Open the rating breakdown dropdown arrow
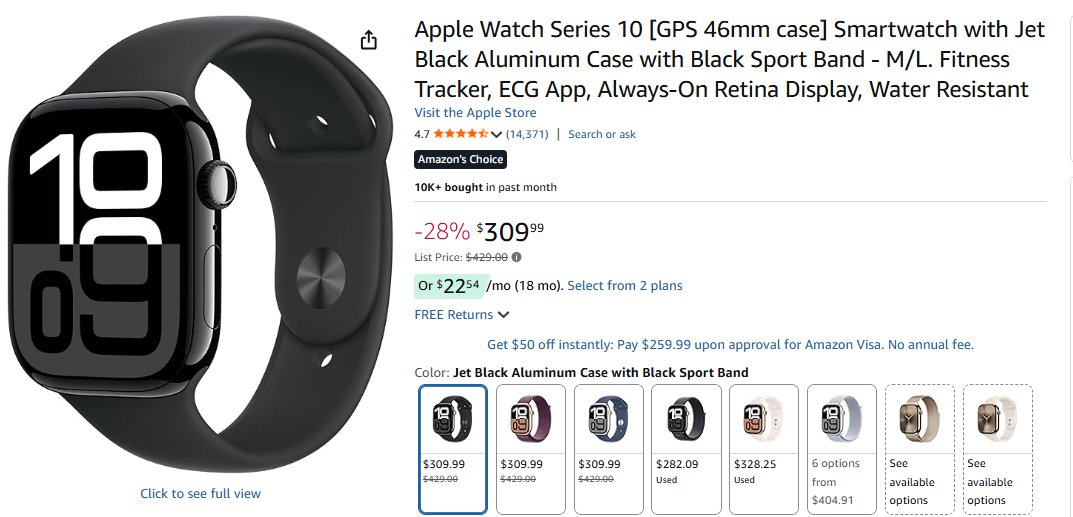Image resolution: width=1073 pixels, height=517 pixels. click(496, 134)
